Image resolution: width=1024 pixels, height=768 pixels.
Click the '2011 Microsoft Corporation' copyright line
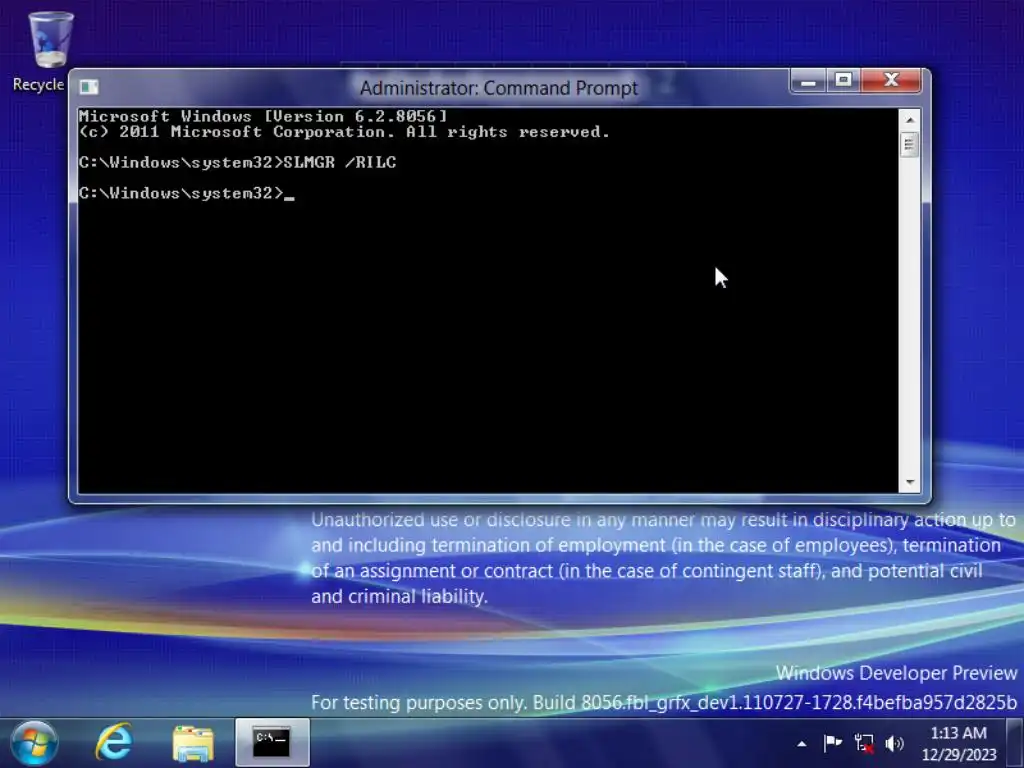344,132
